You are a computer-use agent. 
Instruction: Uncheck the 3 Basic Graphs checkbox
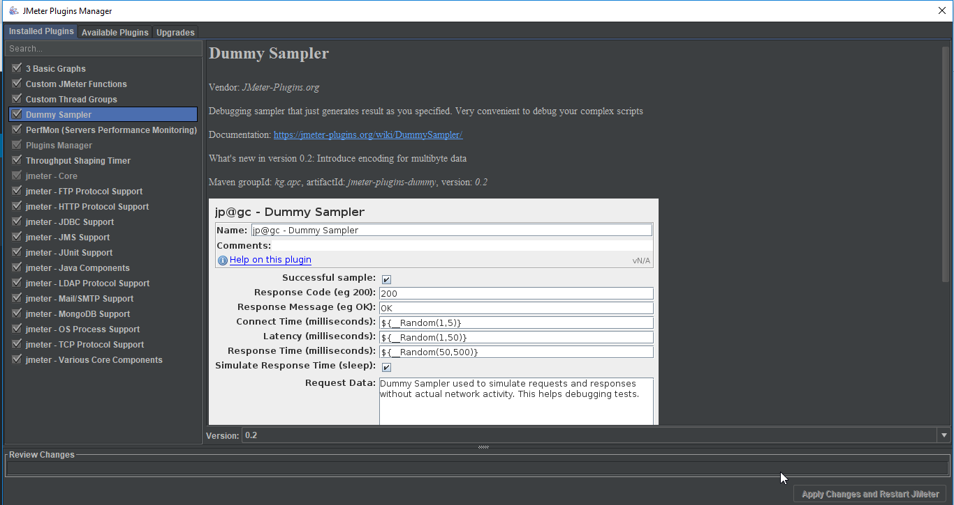click(17, 68)
